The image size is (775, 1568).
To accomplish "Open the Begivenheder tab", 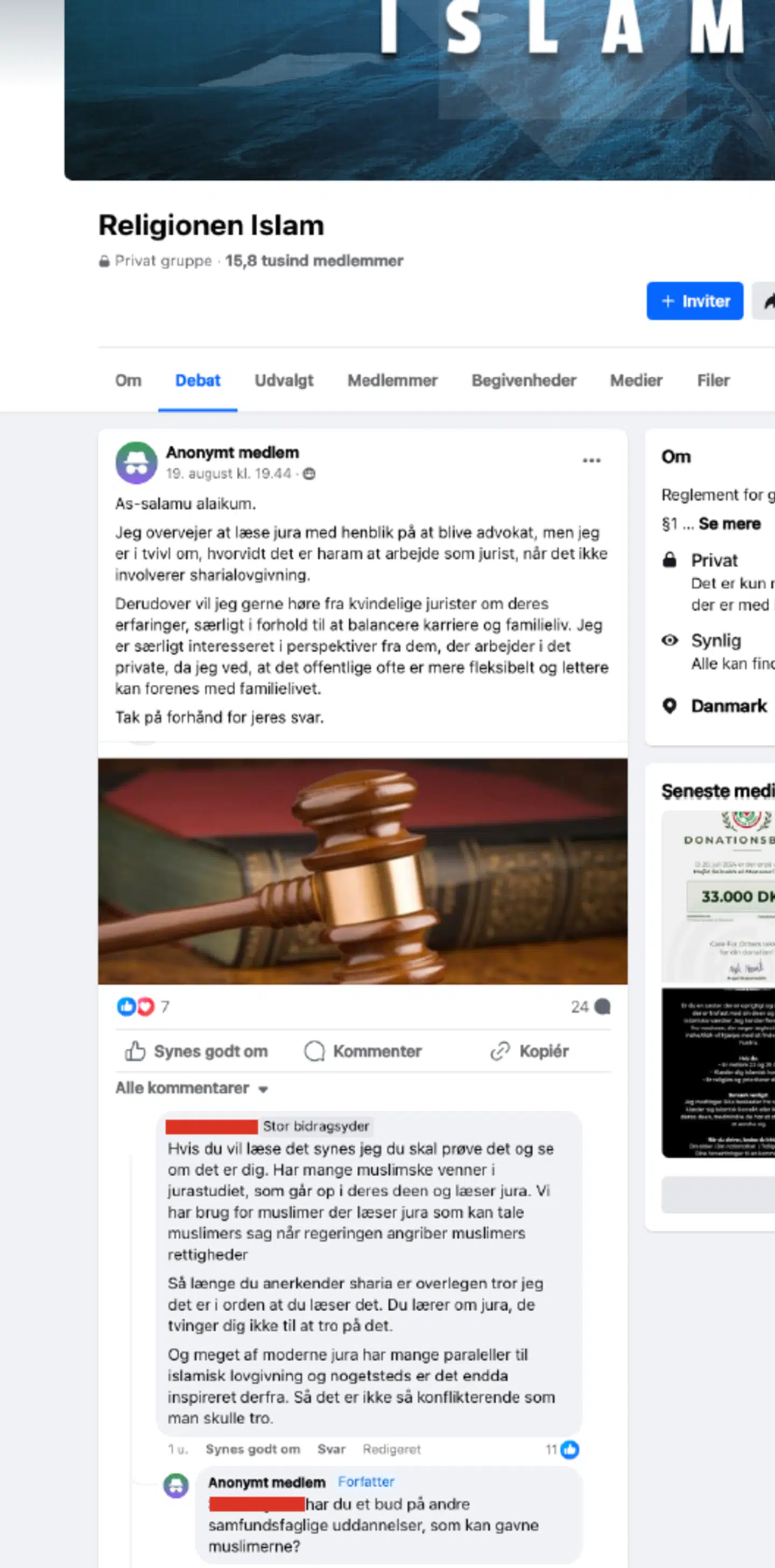I will (x=524, y=381).
